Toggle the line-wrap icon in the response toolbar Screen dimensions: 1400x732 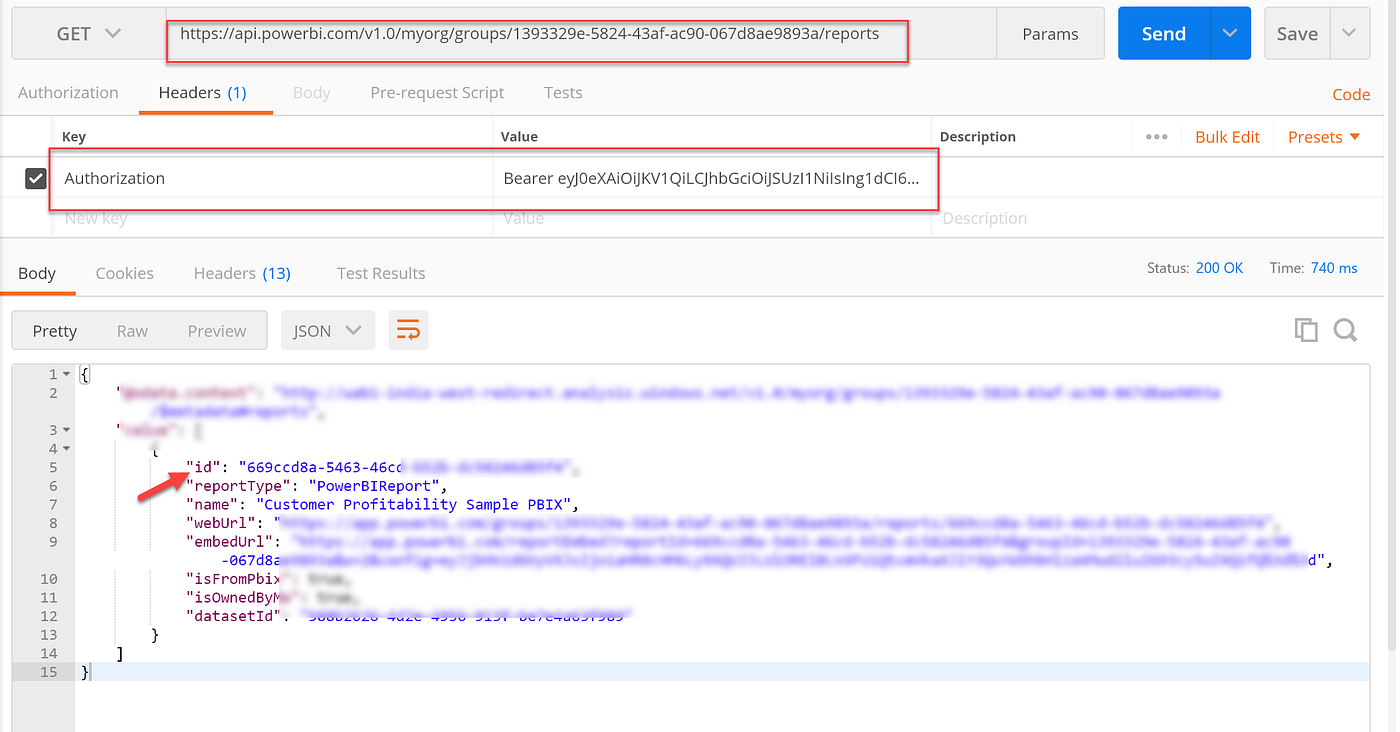click(408, 329)
